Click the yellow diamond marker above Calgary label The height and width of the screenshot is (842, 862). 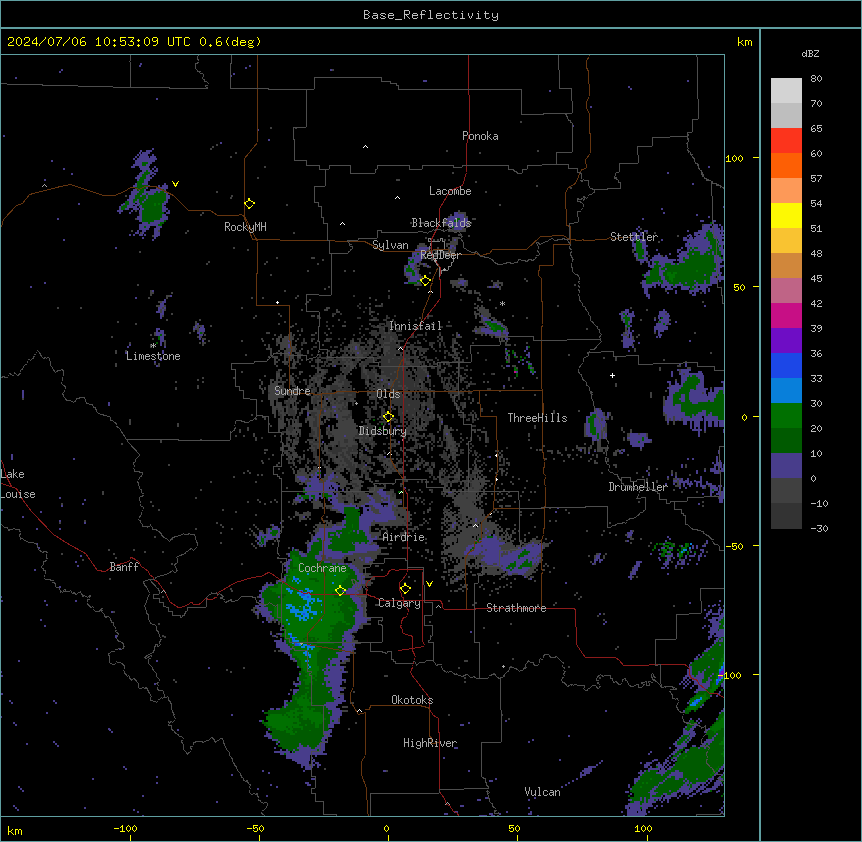405,589
